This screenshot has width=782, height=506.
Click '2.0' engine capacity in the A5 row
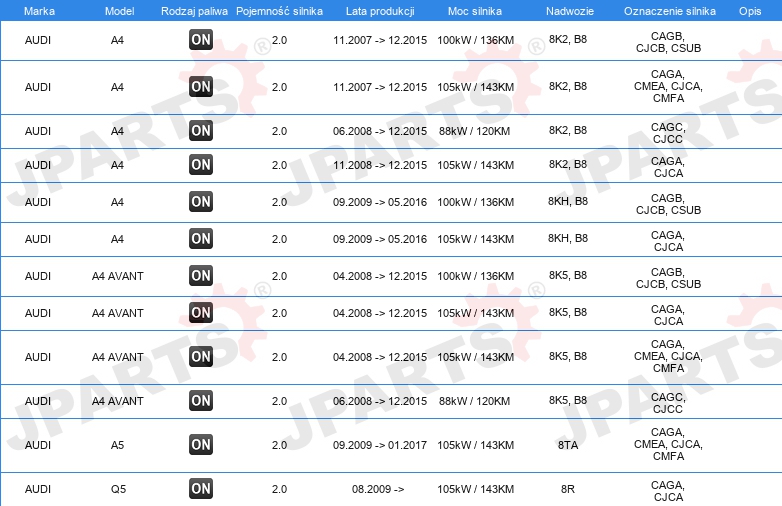pyautogui.click(x=279, y=445)
